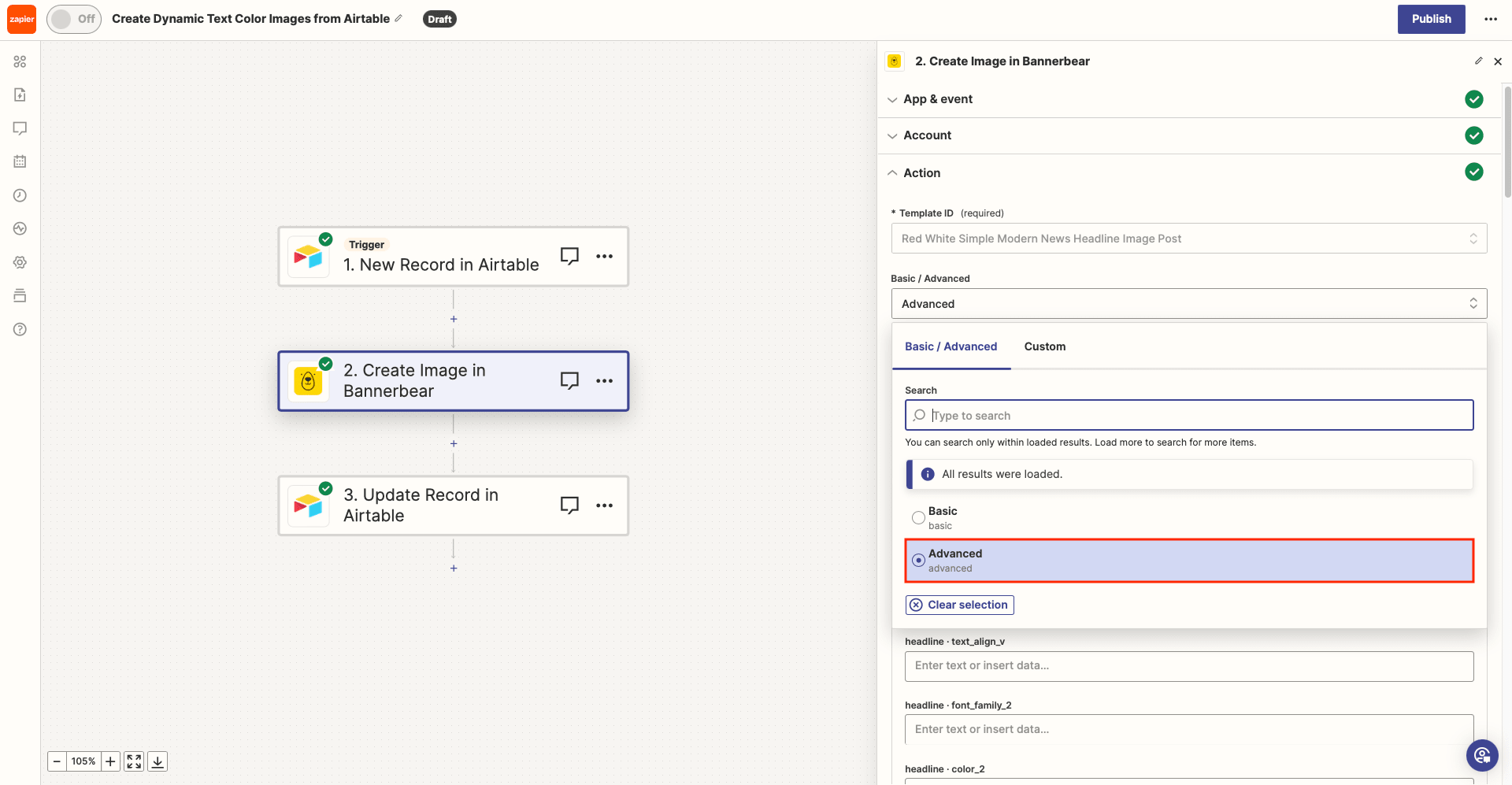
Task: Open the three-dot menu next to Publish
Action: 1491,18
